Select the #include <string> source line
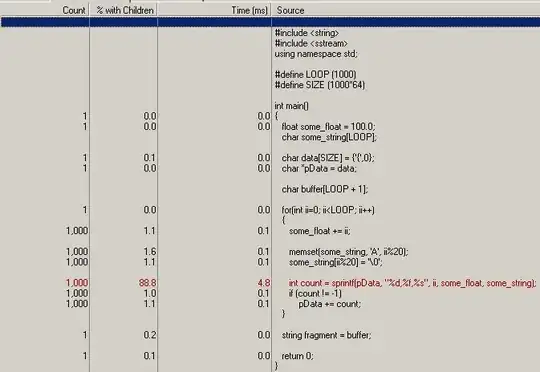The width and height of the screenshot is (540, 372). [307, 33]
